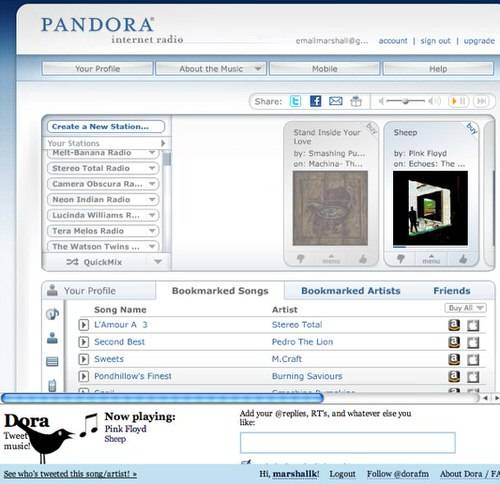Click Follow @dorafm link
Screen dimensions: 500x484
click(x=398, y=474)
